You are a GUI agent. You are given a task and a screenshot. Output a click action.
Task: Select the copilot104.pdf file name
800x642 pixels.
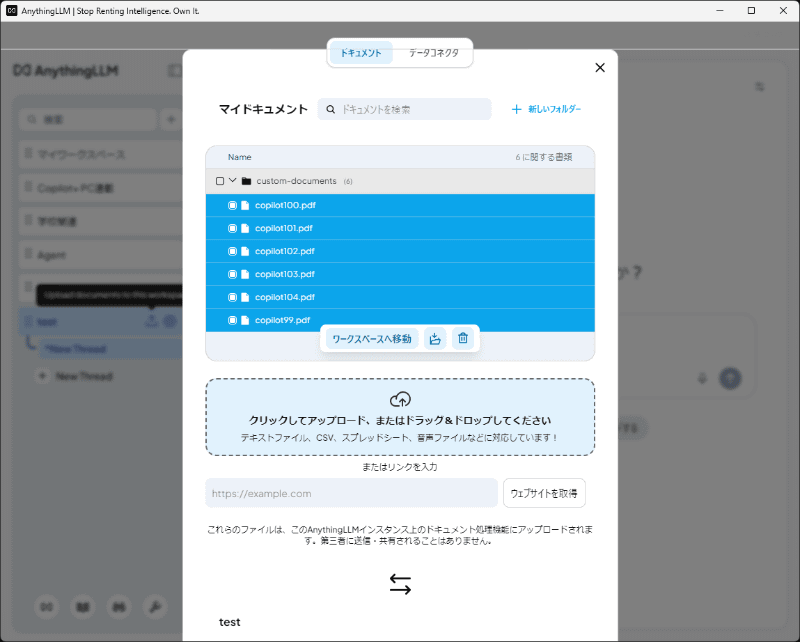tap(285, 297)
